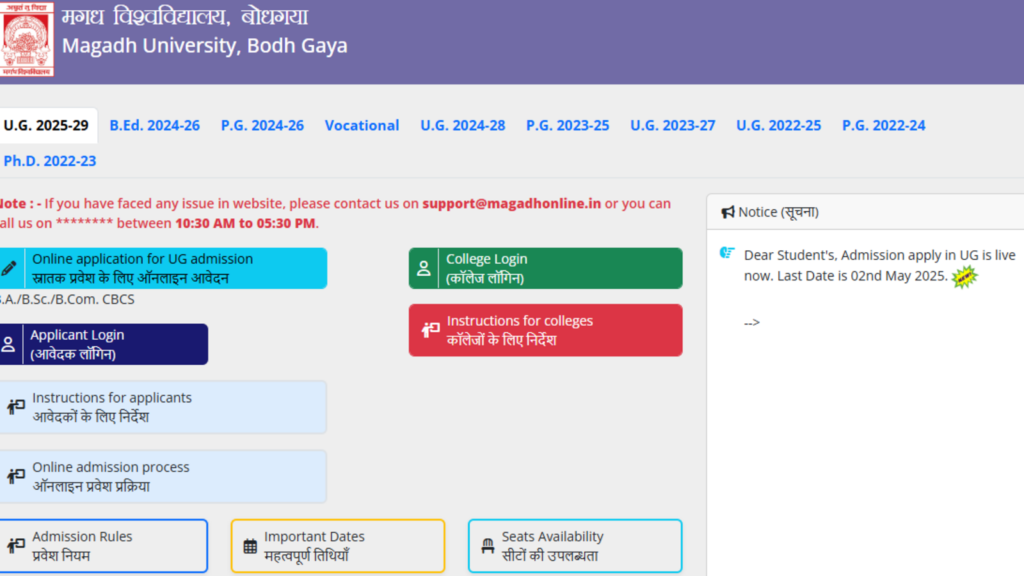Open the P.G. 2024-26 tab
The height and width of the screenshot is (576, 1024).
pyautogui.click(x=263, y=125)
